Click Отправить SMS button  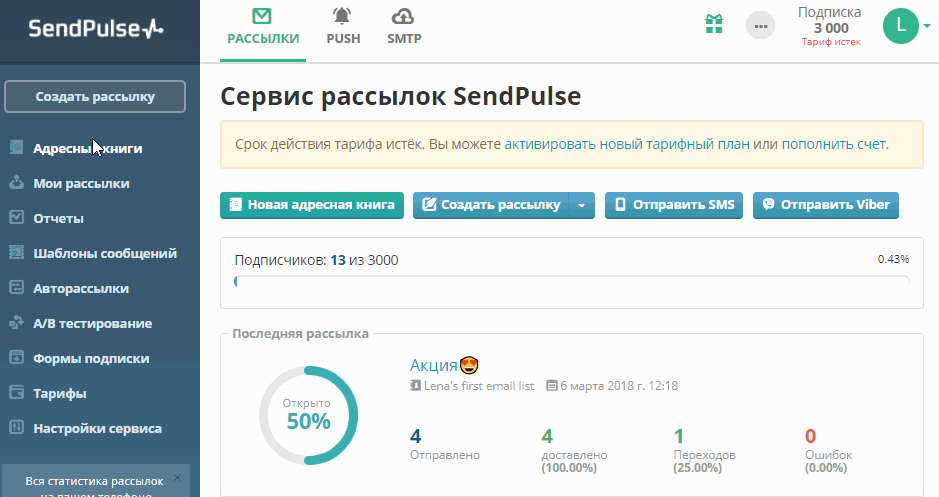[x=674, y=205]
